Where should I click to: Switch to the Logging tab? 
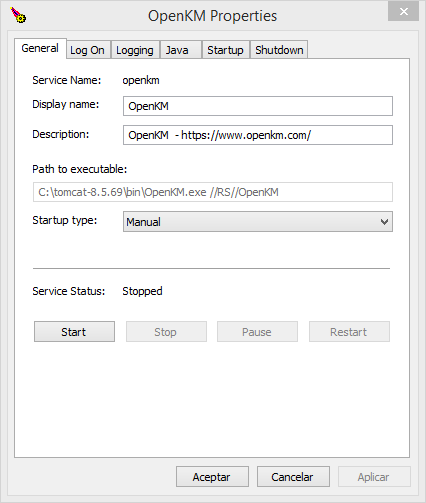point(135,50)
